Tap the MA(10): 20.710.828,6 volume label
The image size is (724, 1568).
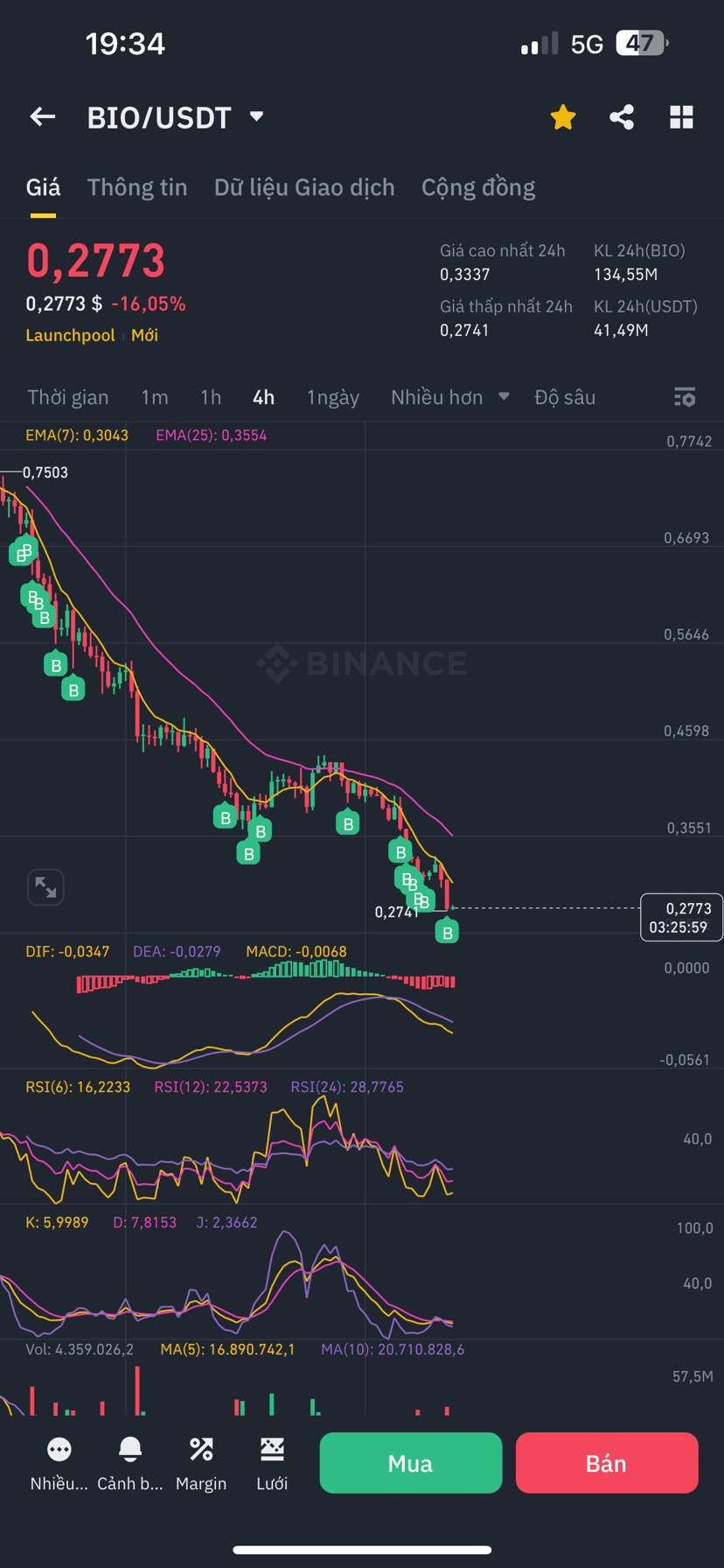tap(393, 1349)
